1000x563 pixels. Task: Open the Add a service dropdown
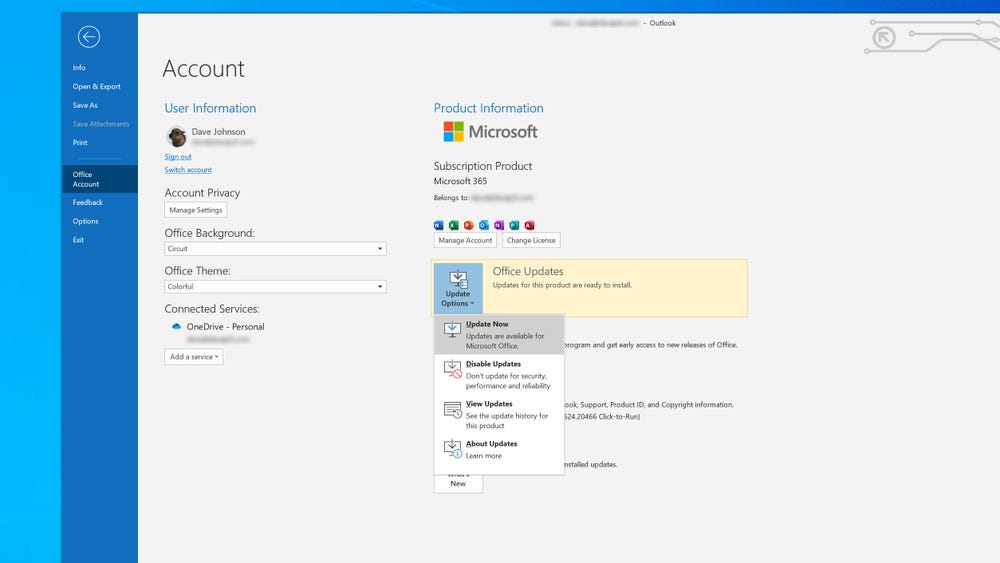tap(194, 357)
